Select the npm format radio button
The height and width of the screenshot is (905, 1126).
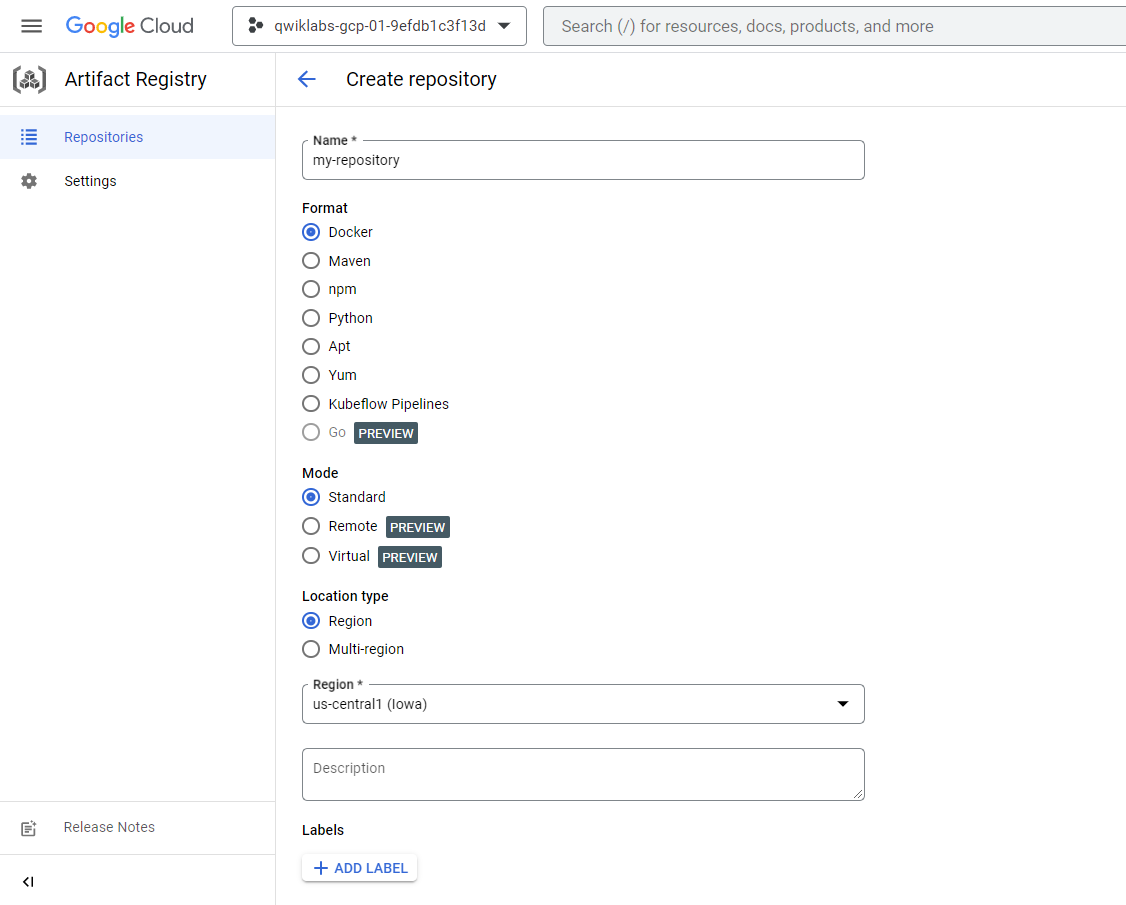[x=311, y=289]
